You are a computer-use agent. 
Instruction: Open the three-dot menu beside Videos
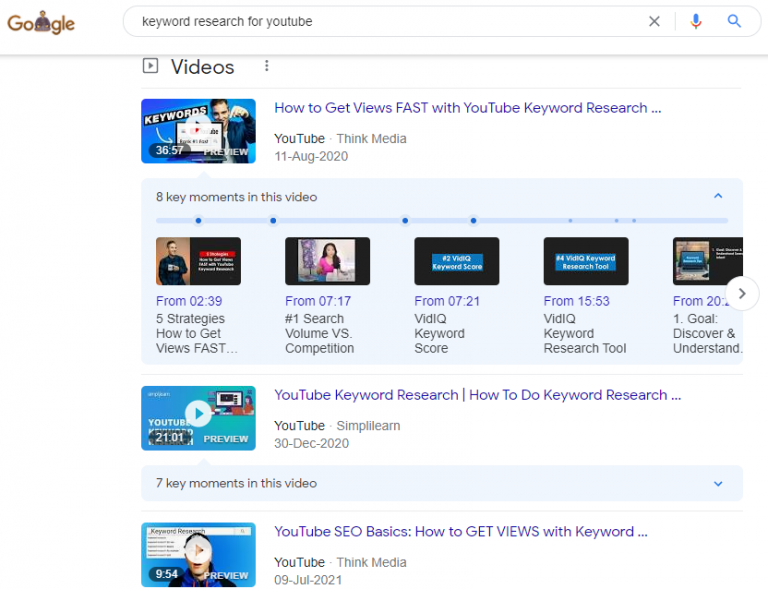266,66
